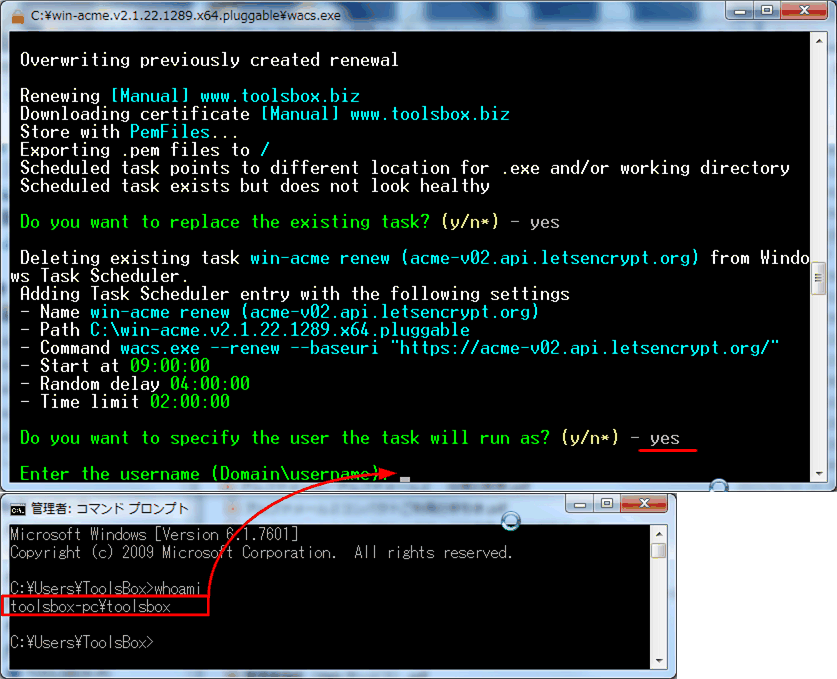Screen dimensions: 837x679
Task: Maximize the wacs.exe console window
Action: (767, 11)
